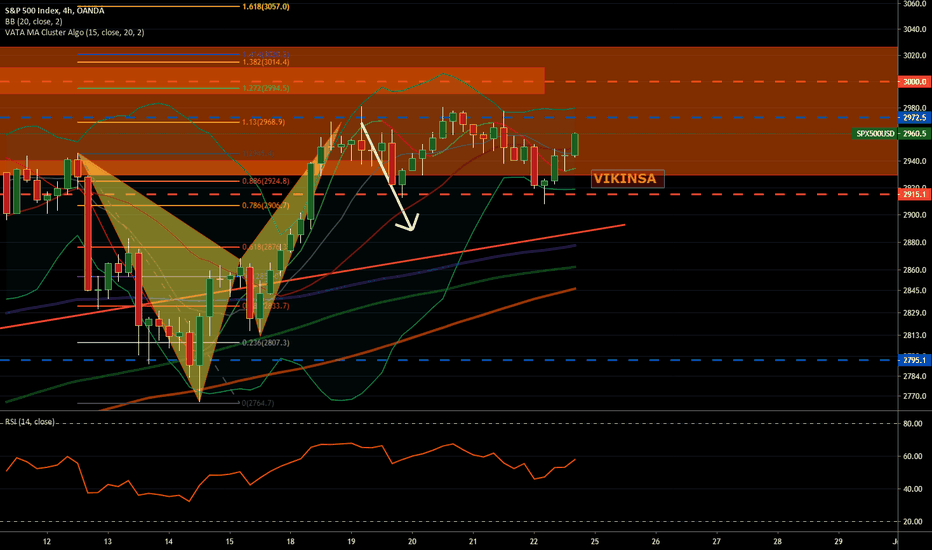The width and height of the screenshot is (932, 550).
Task: Click date 27 on the time axis
Action: [x=716, y=542]
